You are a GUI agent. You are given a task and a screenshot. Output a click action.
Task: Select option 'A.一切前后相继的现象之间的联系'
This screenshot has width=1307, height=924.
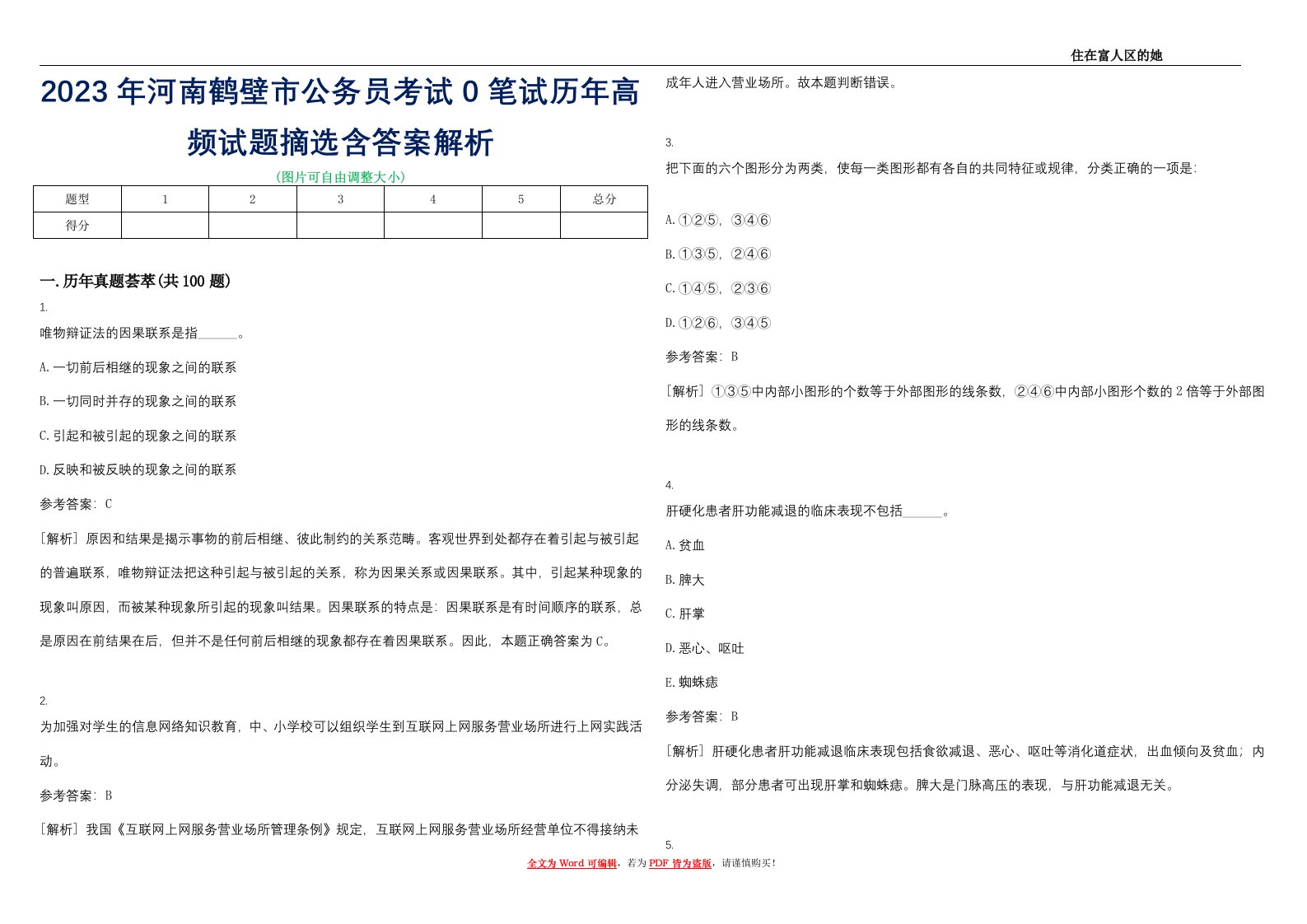pyautogui.click(x=138, y=367)
